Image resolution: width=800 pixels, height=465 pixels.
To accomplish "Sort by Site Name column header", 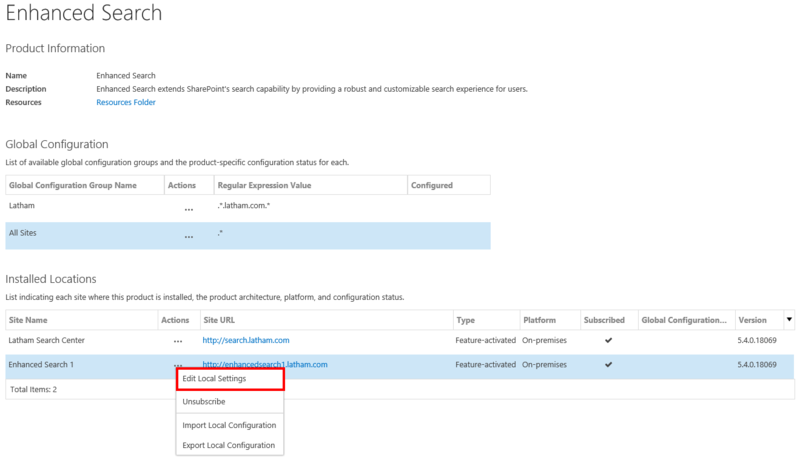I will [29, 320].
